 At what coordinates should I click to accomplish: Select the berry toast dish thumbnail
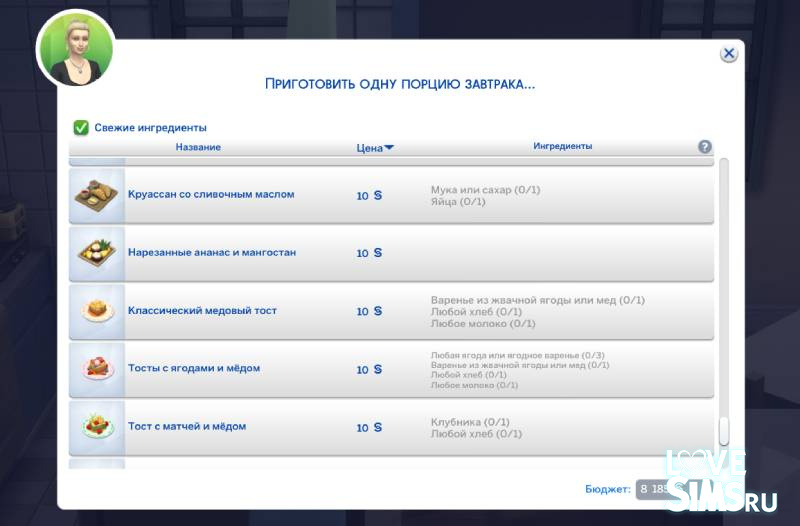pyautogui.click(x=97, y=369)
